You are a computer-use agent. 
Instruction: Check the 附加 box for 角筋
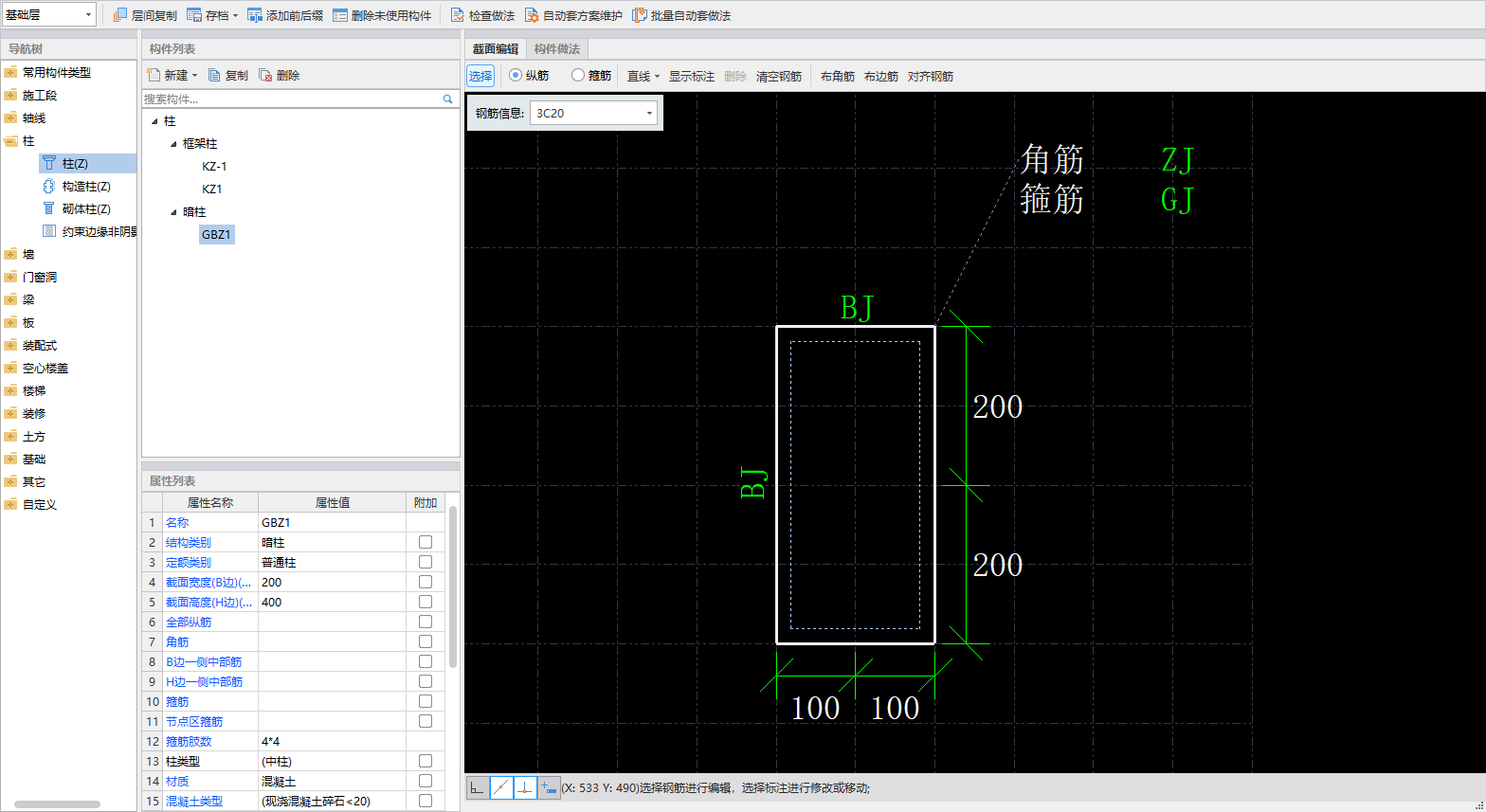click(x=426, y=641)
